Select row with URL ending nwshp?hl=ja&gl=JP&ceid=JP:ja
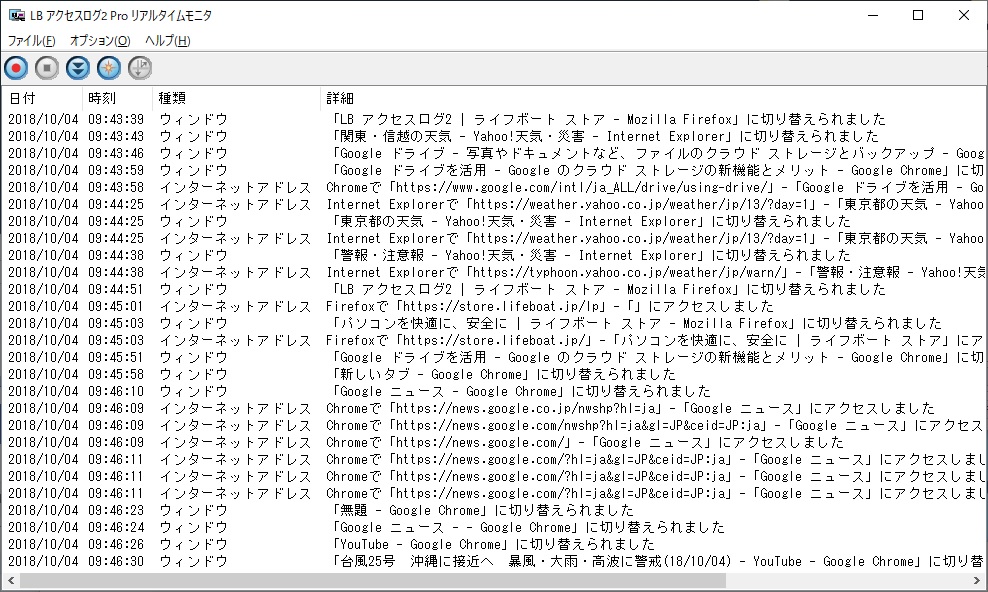 tap(494, 425)
